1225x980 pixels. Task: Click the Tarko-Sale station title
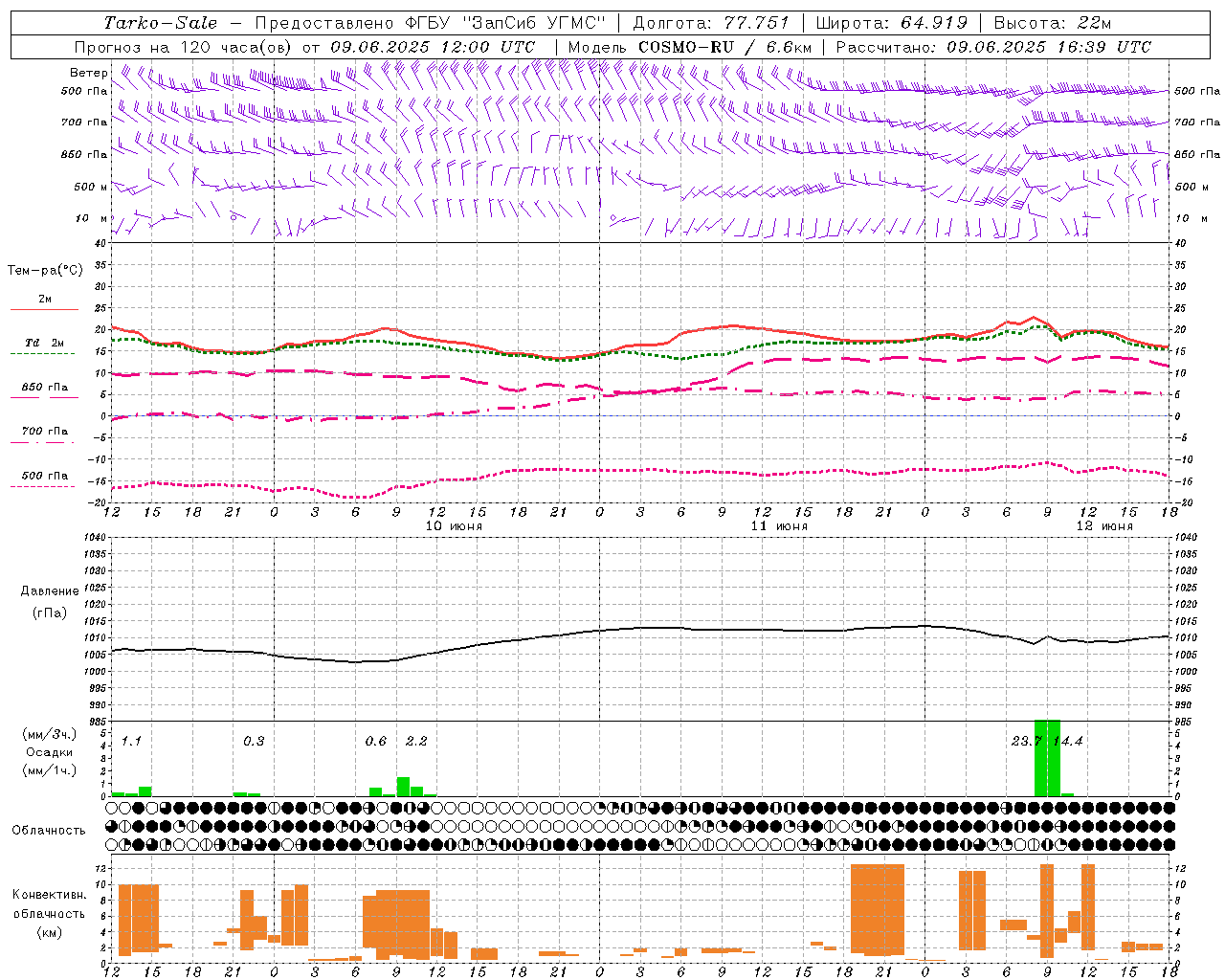tap(161, 23)
